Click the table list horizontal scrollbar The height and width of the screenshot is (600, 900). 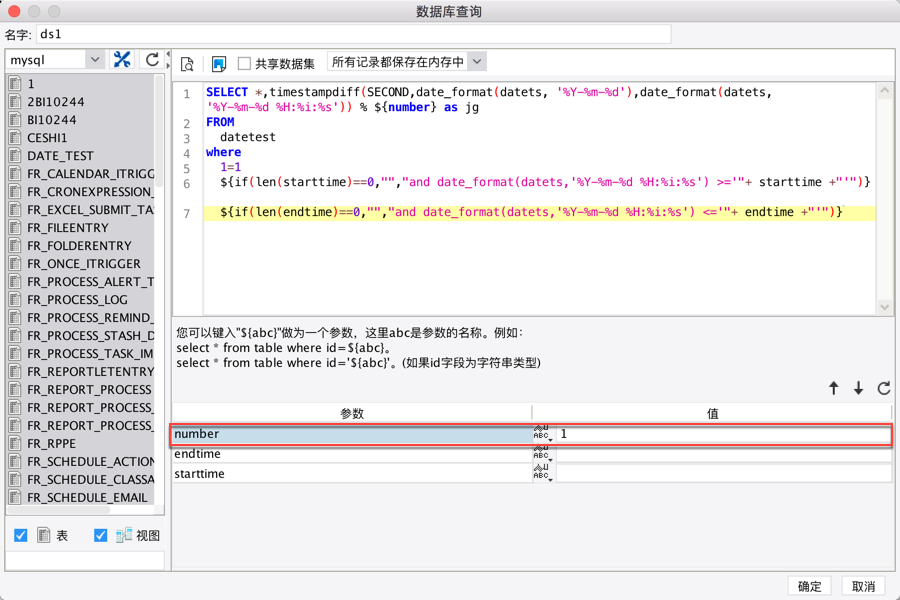59,510
